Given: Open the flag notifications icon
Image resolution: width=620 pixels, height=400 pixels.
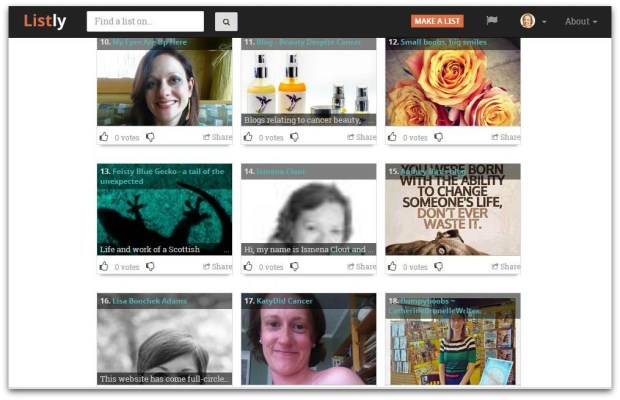Looking at the screenshot, I should click(x=491, y=20).
